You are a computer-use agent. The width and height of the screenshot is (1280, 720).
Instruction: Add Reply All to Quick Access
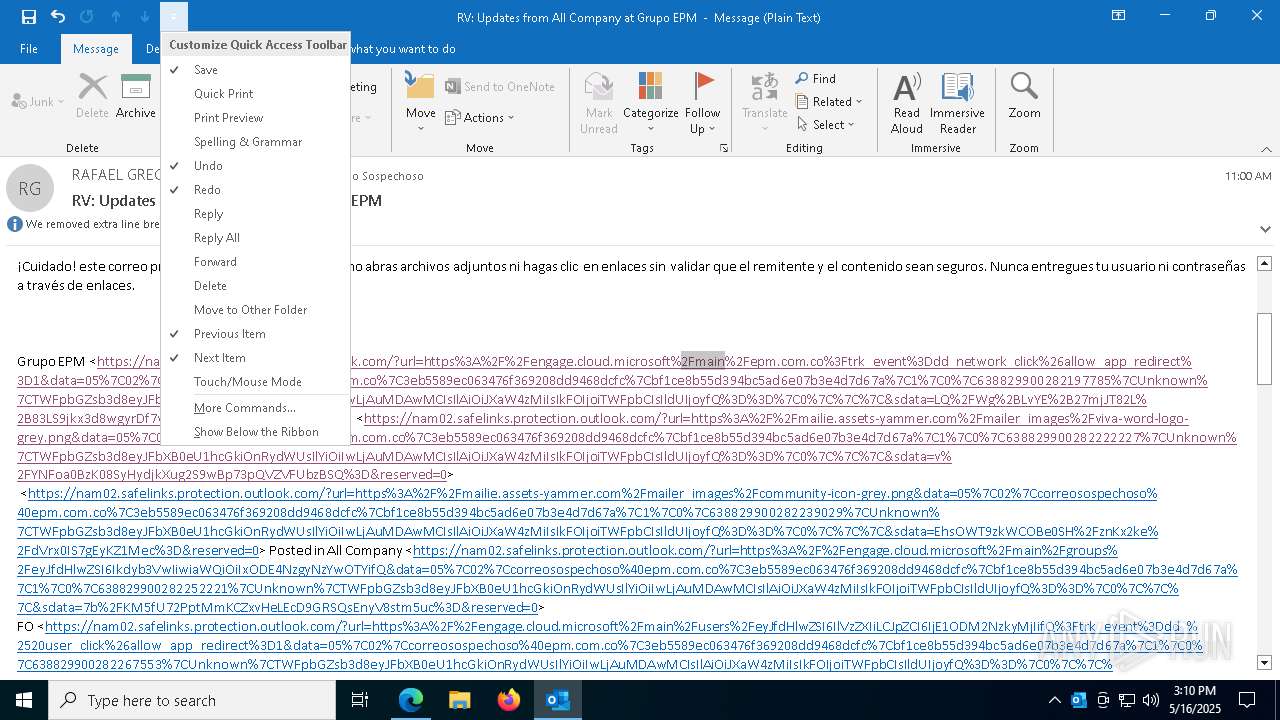[256, 238]
